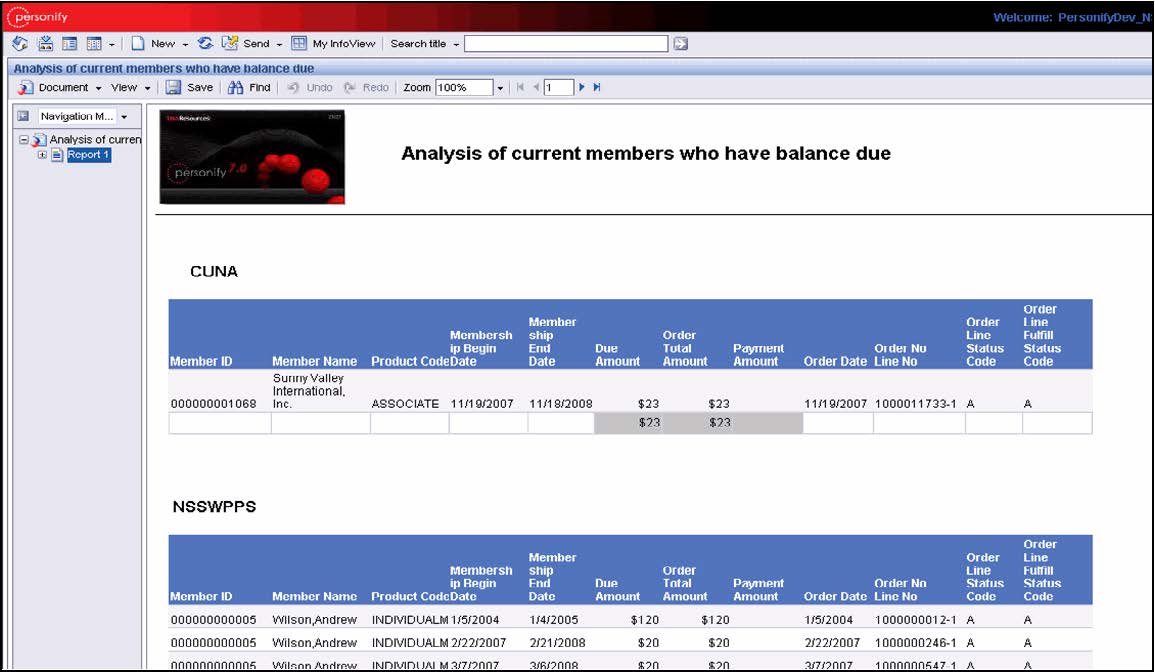This screenshot has height=672, width=1155.
Task: Open the Zoom dropdown arrow
Action: point(500,88)
